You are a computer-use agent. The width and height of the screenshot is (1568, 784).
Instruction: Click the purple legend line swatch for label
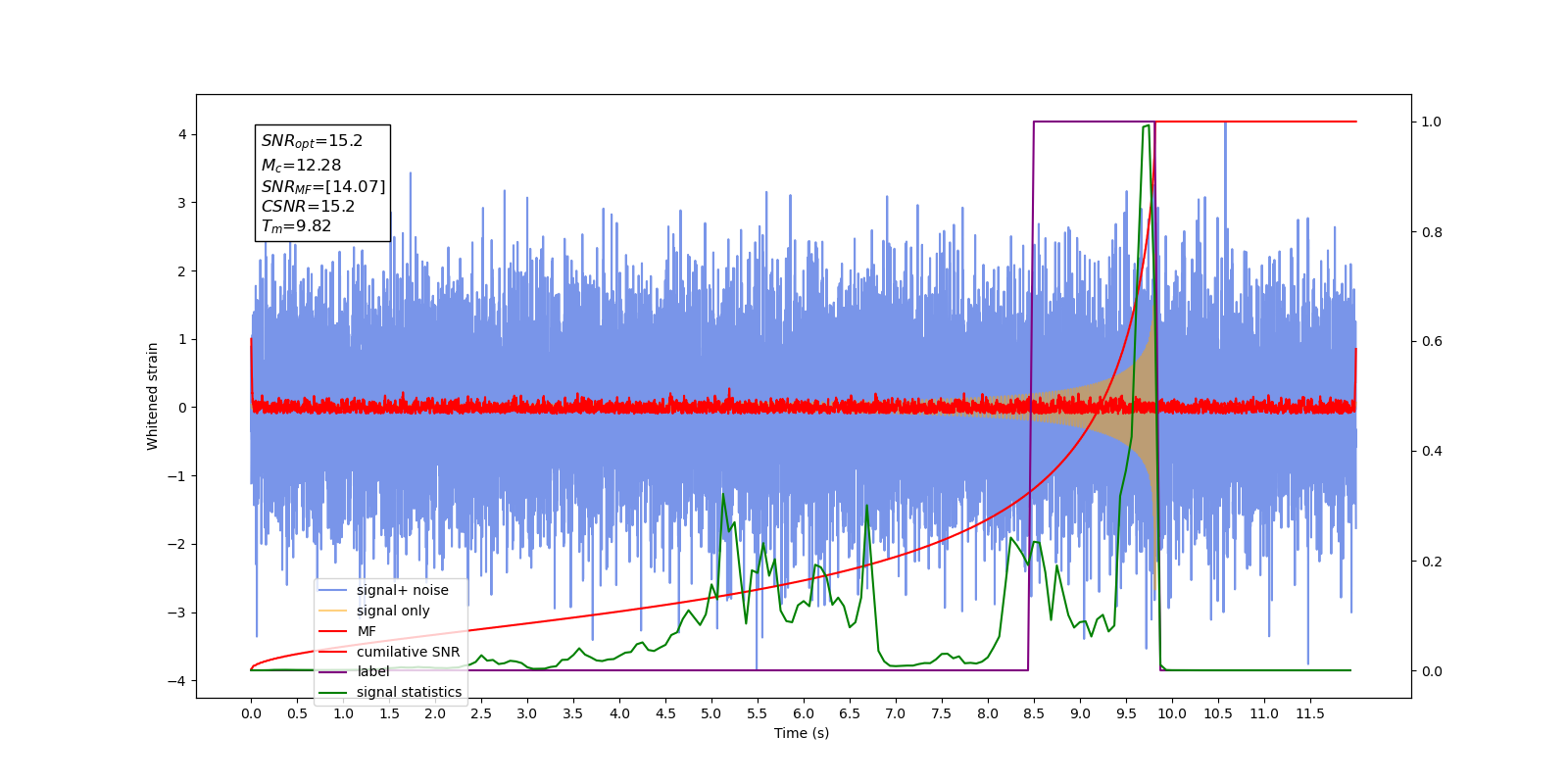click(x=333, y=671)
